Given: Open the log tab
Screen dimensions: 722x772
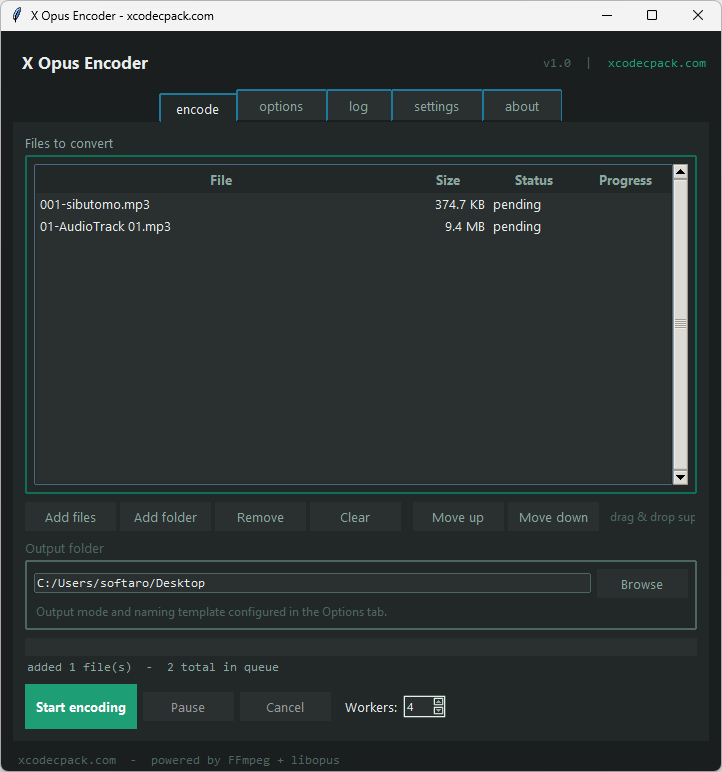Looking at the screenshot, I should pyautogui.click(x=358, y=107).
